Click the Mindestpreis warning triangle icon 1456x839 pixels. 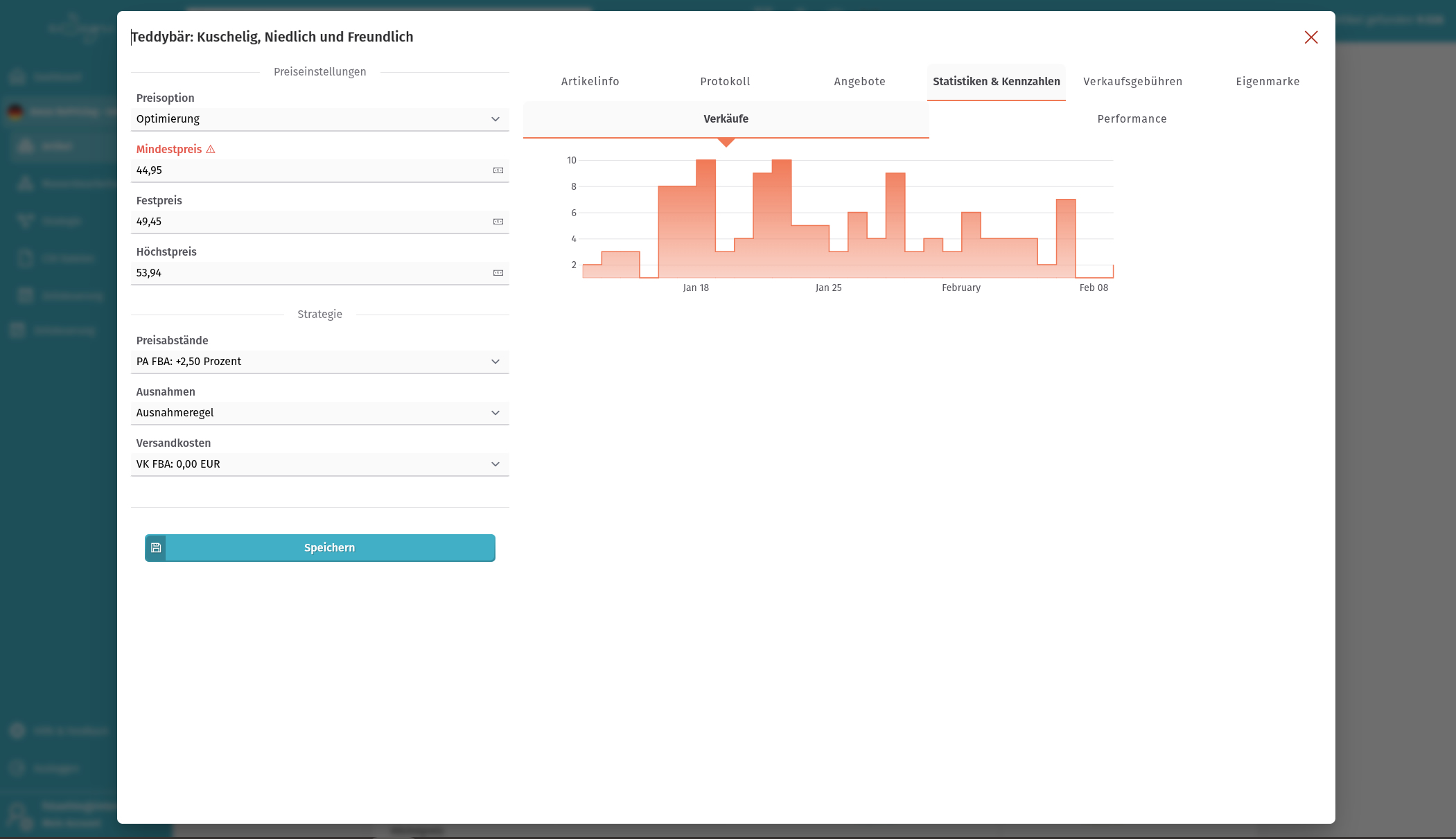(211, 150)
